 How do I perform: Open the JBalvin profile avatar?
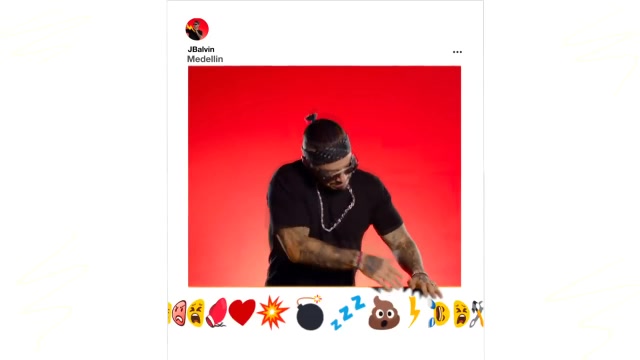click(x=197, y=29)
